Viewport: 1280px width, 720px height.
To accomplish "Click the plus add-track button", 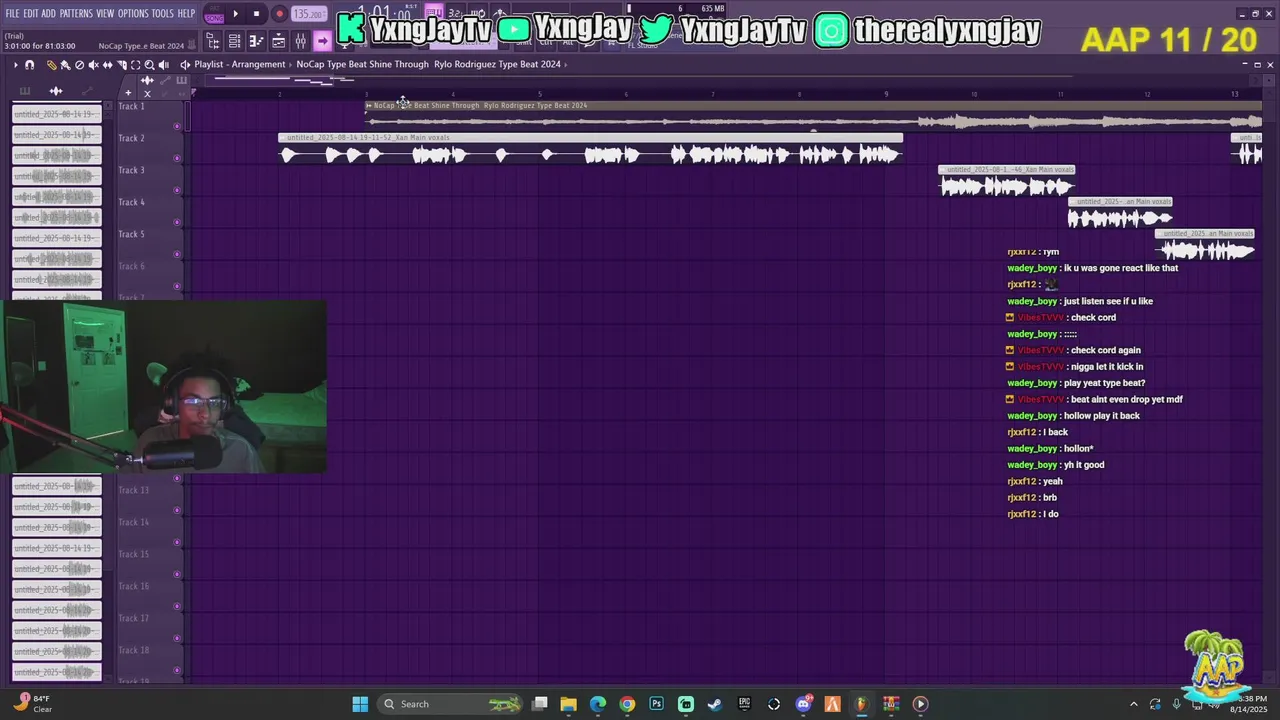I will tap(127, 93).
